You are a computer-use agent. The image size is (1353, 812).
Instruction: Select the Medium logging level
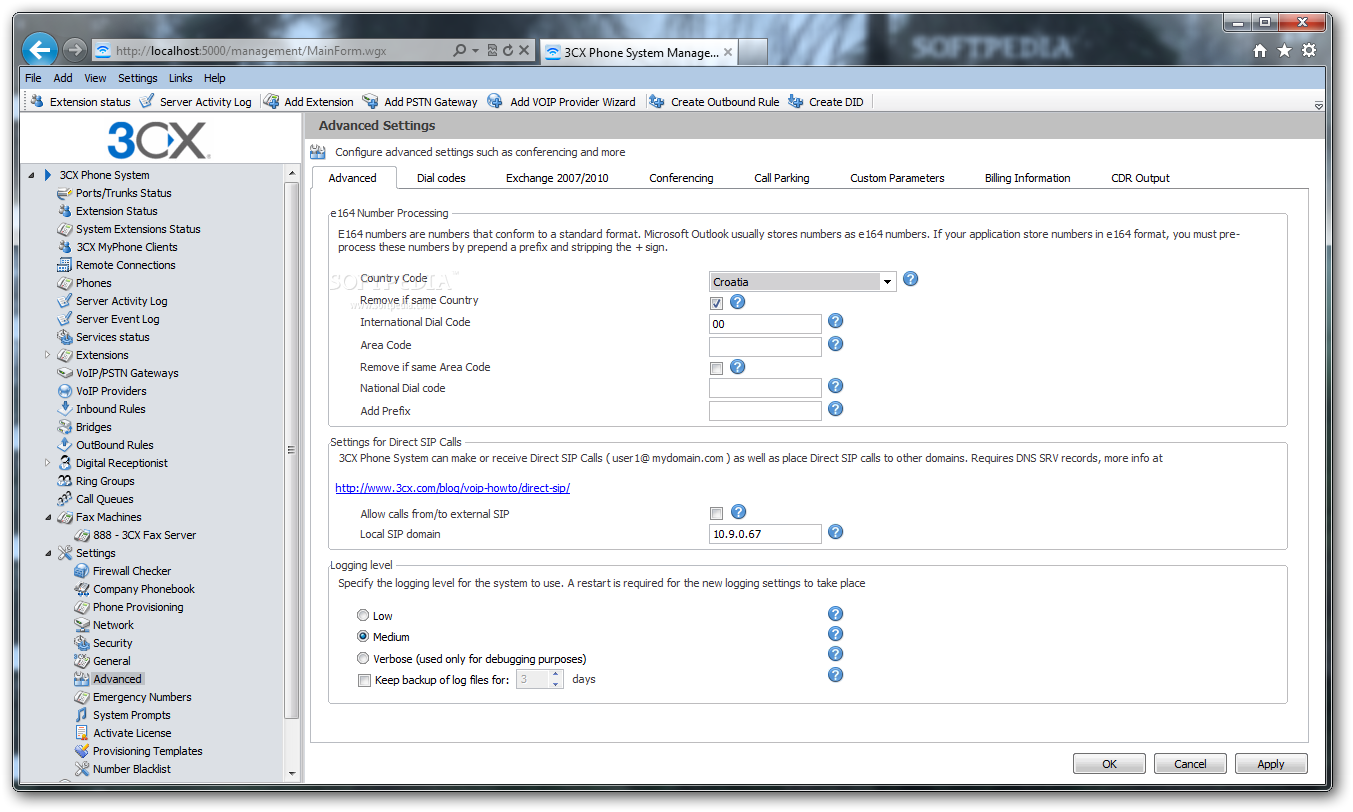coord(363,636)
